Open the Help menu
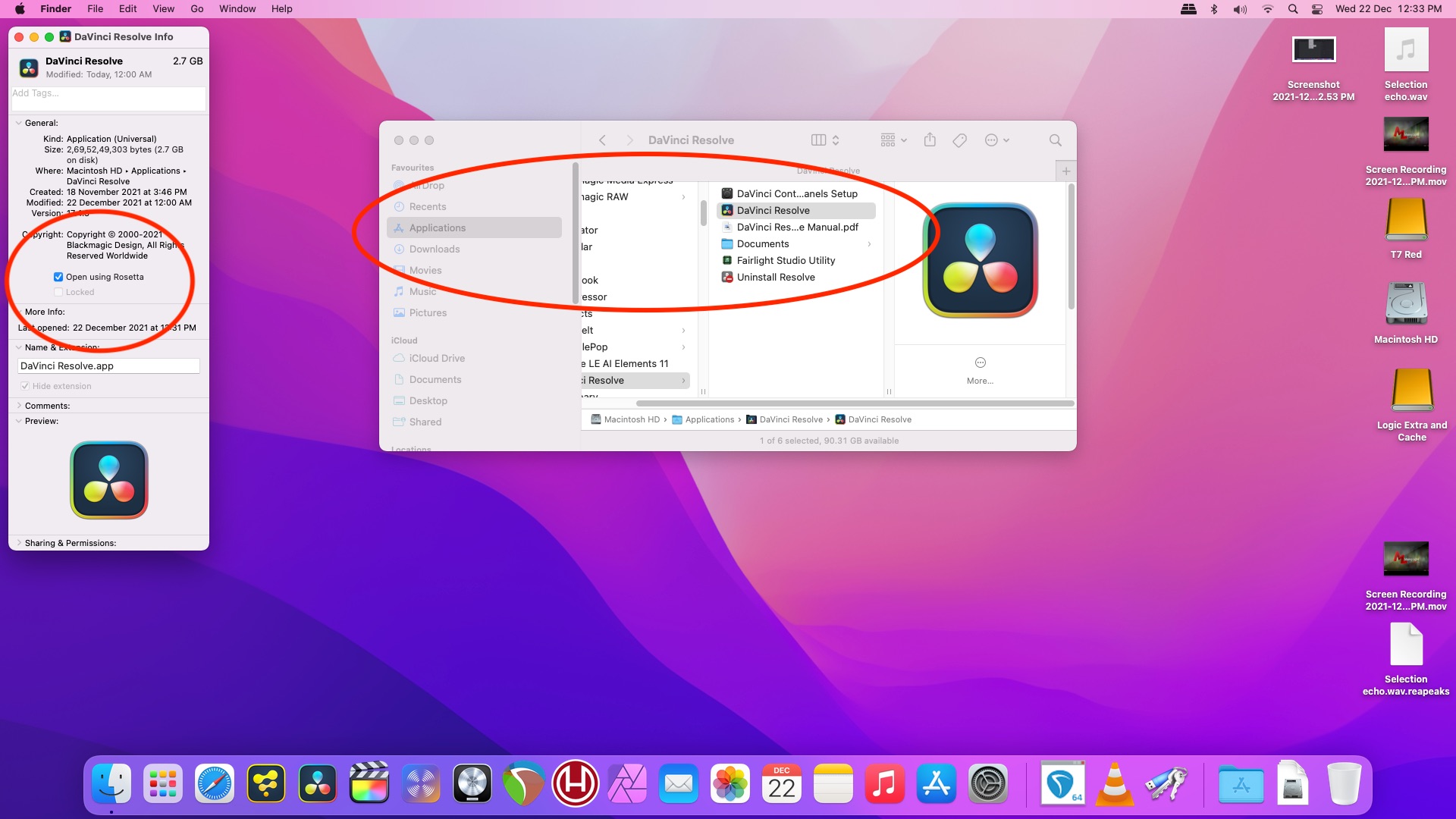Viewport: 1456px width, 819px height. coord(281,9)
